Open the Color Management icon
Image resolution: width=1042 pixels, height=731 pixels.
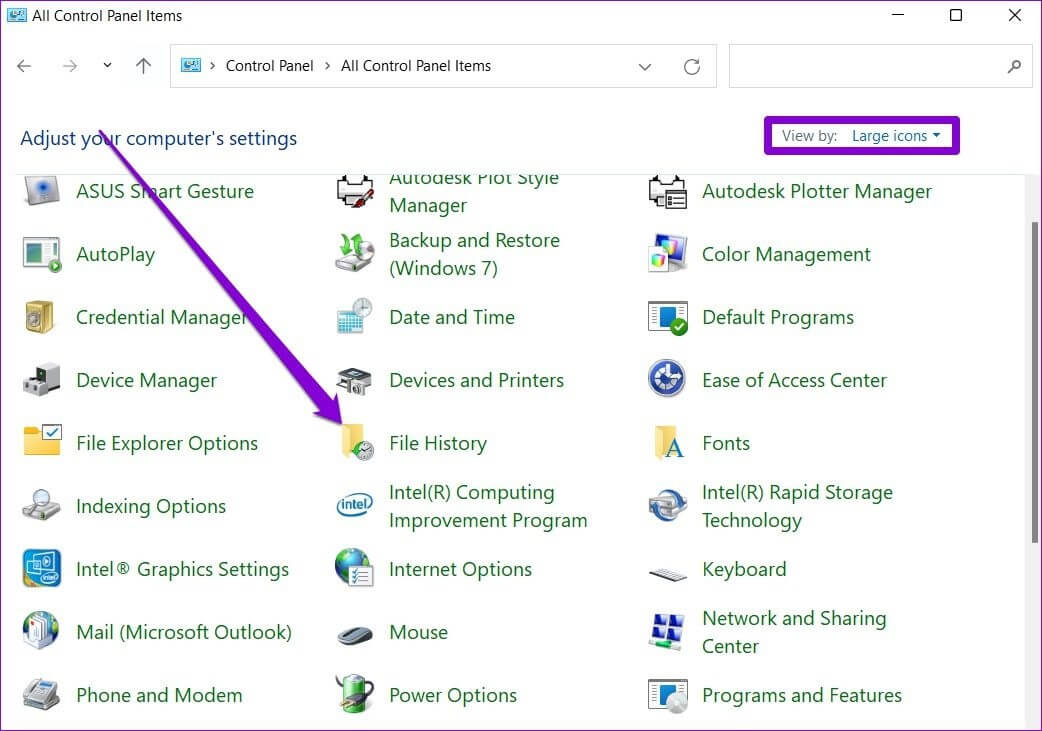point(667,253)
